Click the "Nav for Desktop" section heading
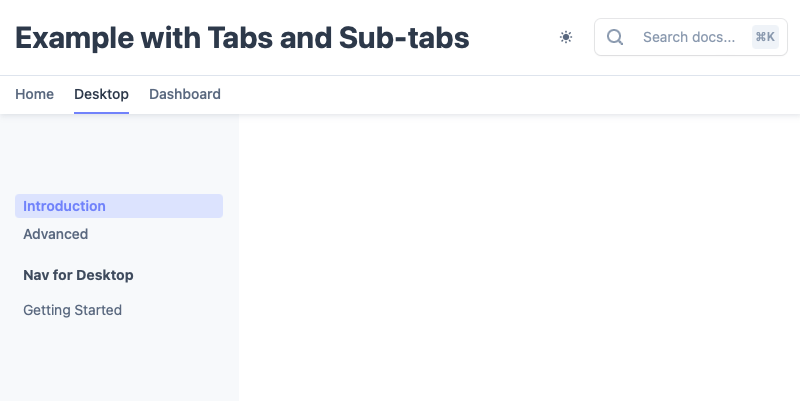The width and height of the screenshot is (800, 401). (78, 275)
